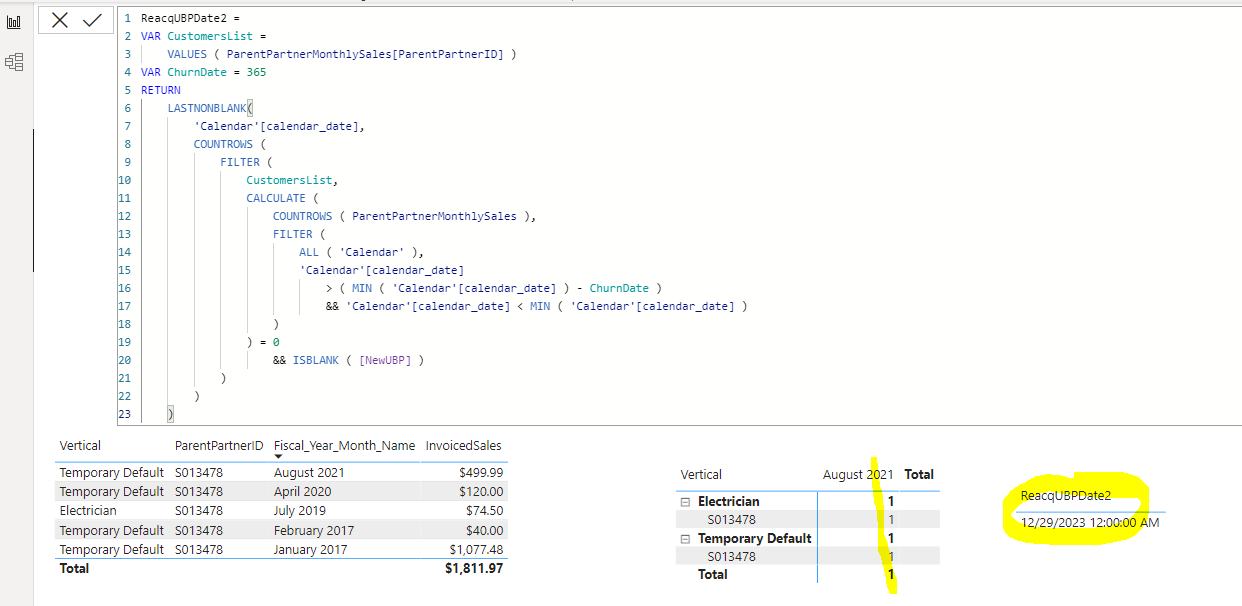The image size is (1242, 606).
Task: Select the matrix Total column header
Action: click(x=919, y=475)
